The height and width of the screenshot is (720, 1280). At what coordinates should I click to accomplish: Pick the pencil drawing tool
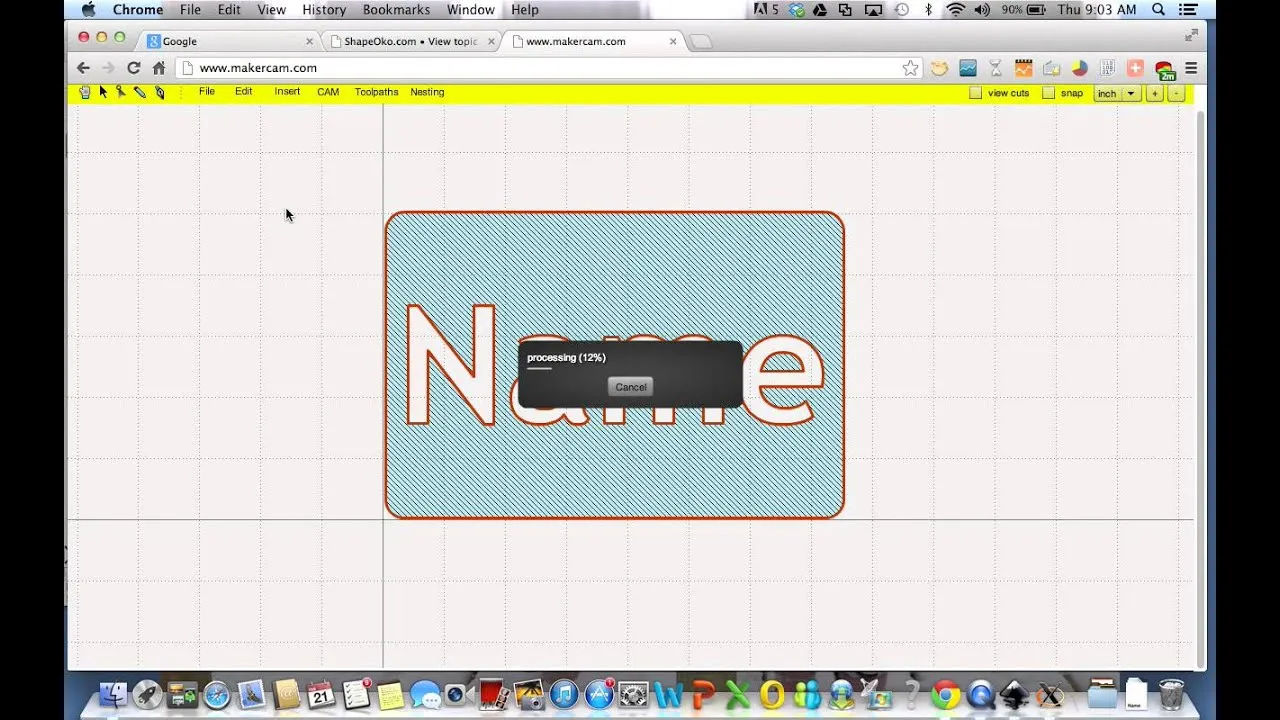coord(141,91)
